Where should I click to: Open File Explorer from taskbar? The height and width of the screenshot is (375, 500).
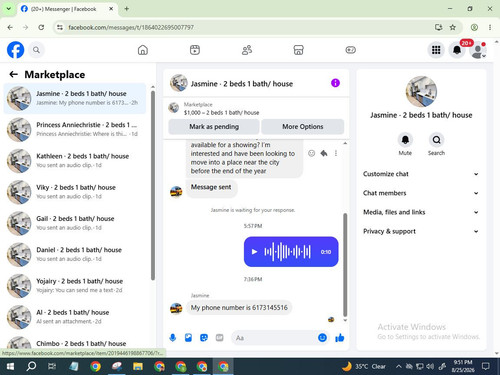(138, 367)
